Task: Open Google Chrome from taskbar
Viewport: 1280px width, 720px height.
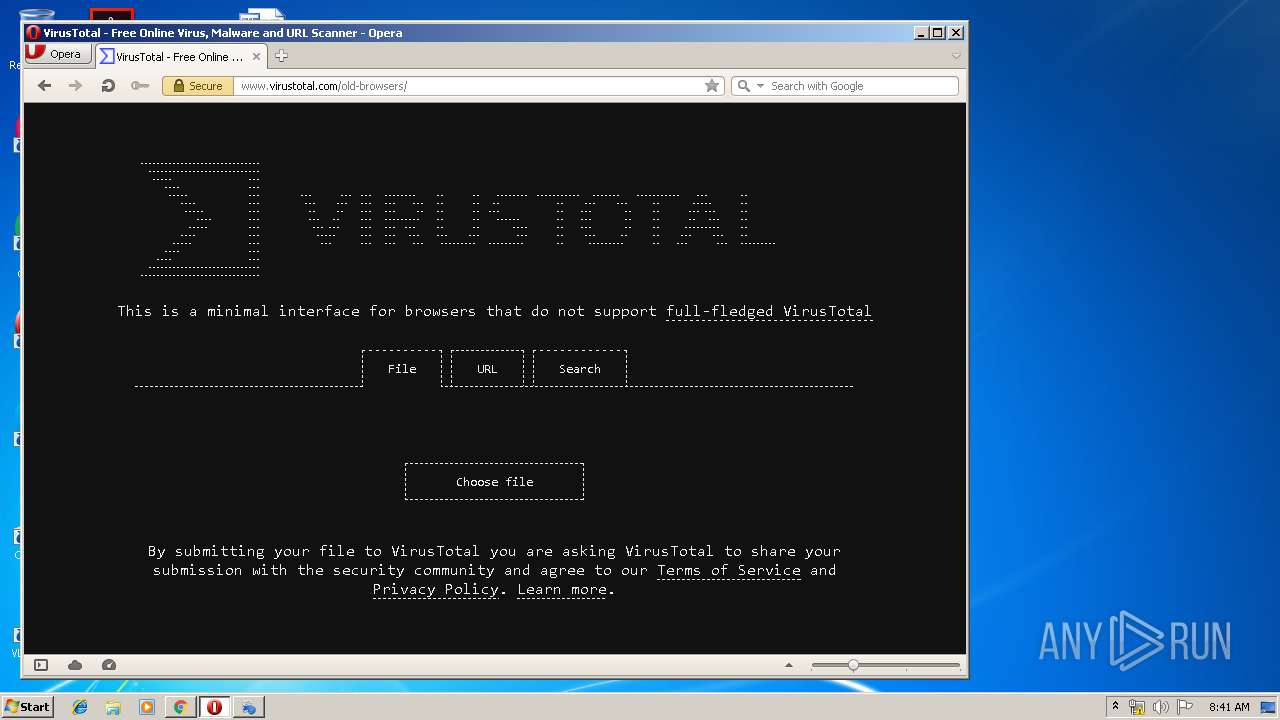Action: (180, 707)
